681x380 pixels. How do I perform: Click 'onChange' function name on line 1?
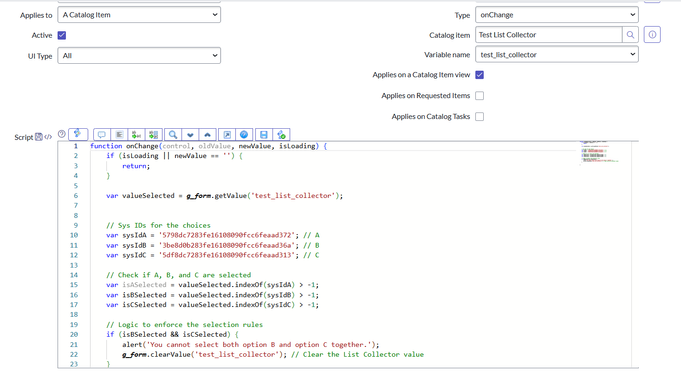coord(142,146)
